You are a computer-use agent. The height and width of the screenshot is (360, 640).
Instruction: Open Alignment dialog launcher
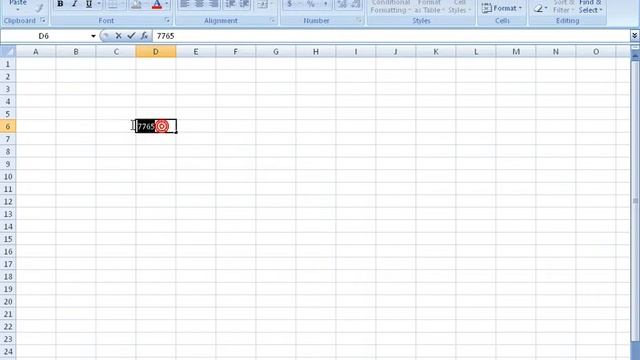pos(273,20)
